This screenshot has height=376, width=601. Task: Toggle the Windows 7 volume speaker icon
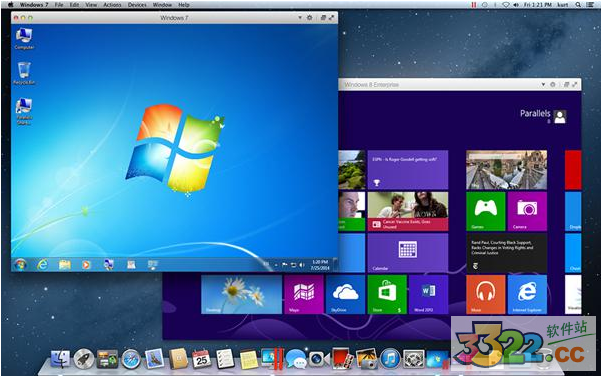pos(302,265)
